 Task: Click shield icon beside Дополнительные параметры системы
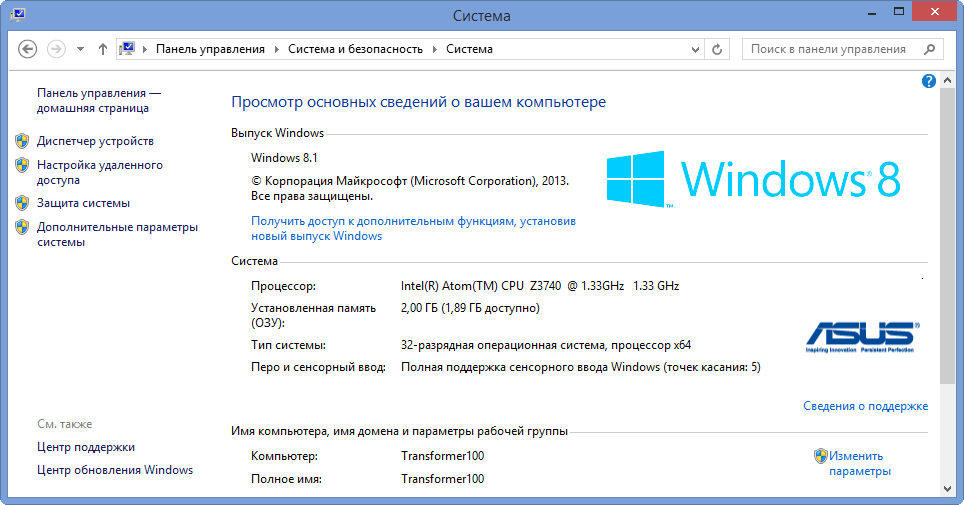(x=22, y=228)
